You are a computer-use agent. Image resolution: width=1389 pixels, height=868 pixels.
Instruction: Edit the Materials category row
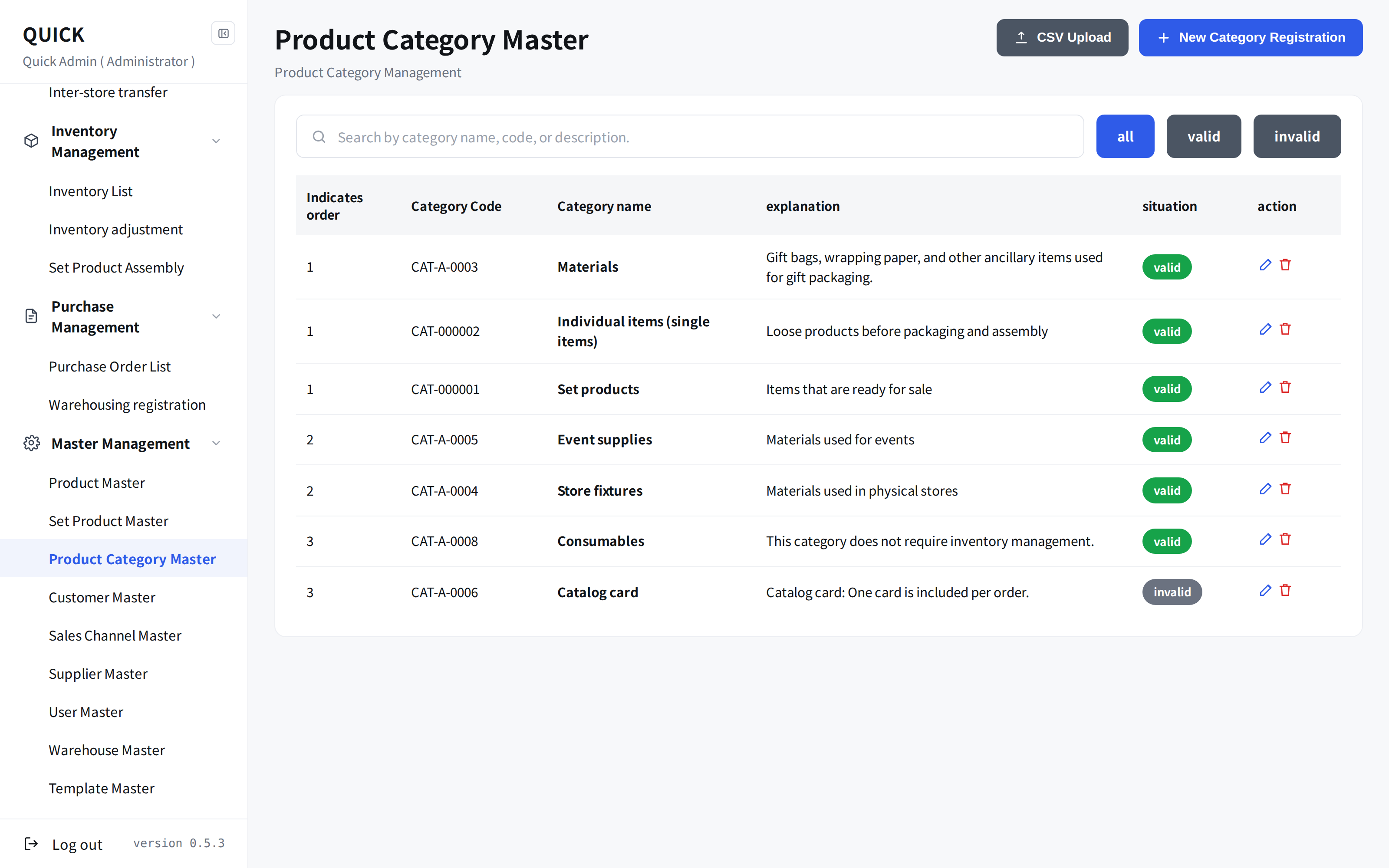pyautogui.click(x=1265, y=265)
